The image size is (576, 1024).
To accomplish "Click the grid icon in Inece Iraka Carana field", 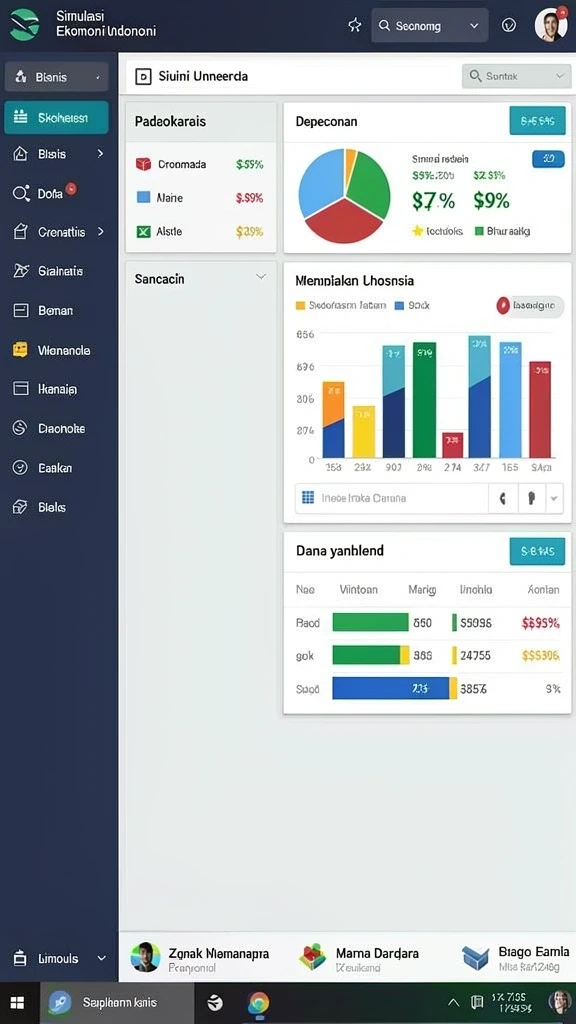I will 308,498.
